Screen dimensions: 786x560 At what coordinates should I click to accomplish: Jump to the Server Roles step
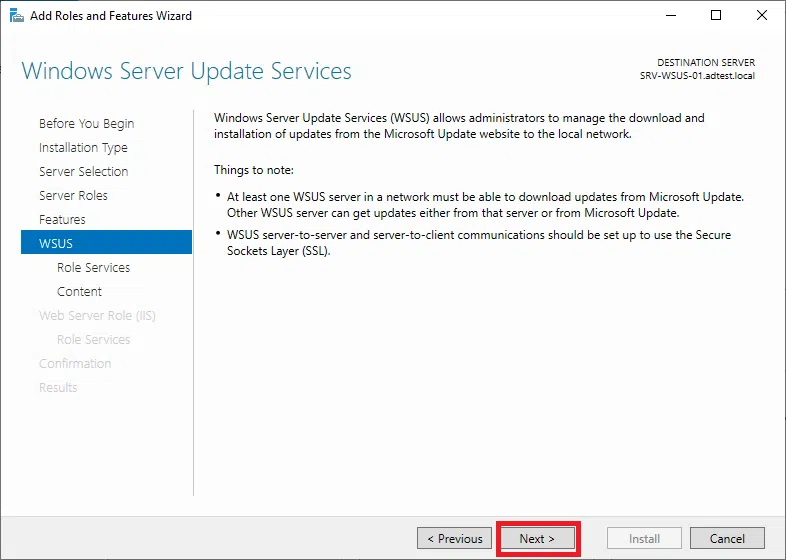coord(73,196)
